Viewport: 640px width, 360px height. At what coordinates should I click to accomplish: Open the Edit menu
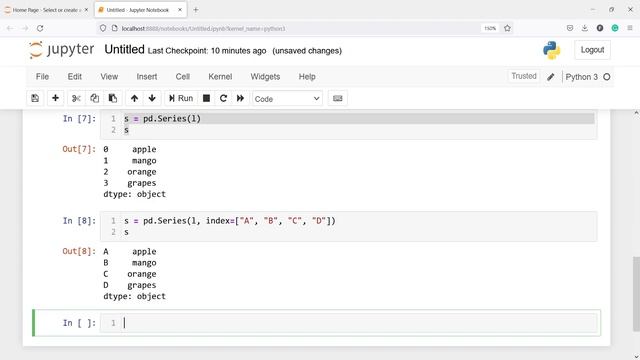pos(75,77)
